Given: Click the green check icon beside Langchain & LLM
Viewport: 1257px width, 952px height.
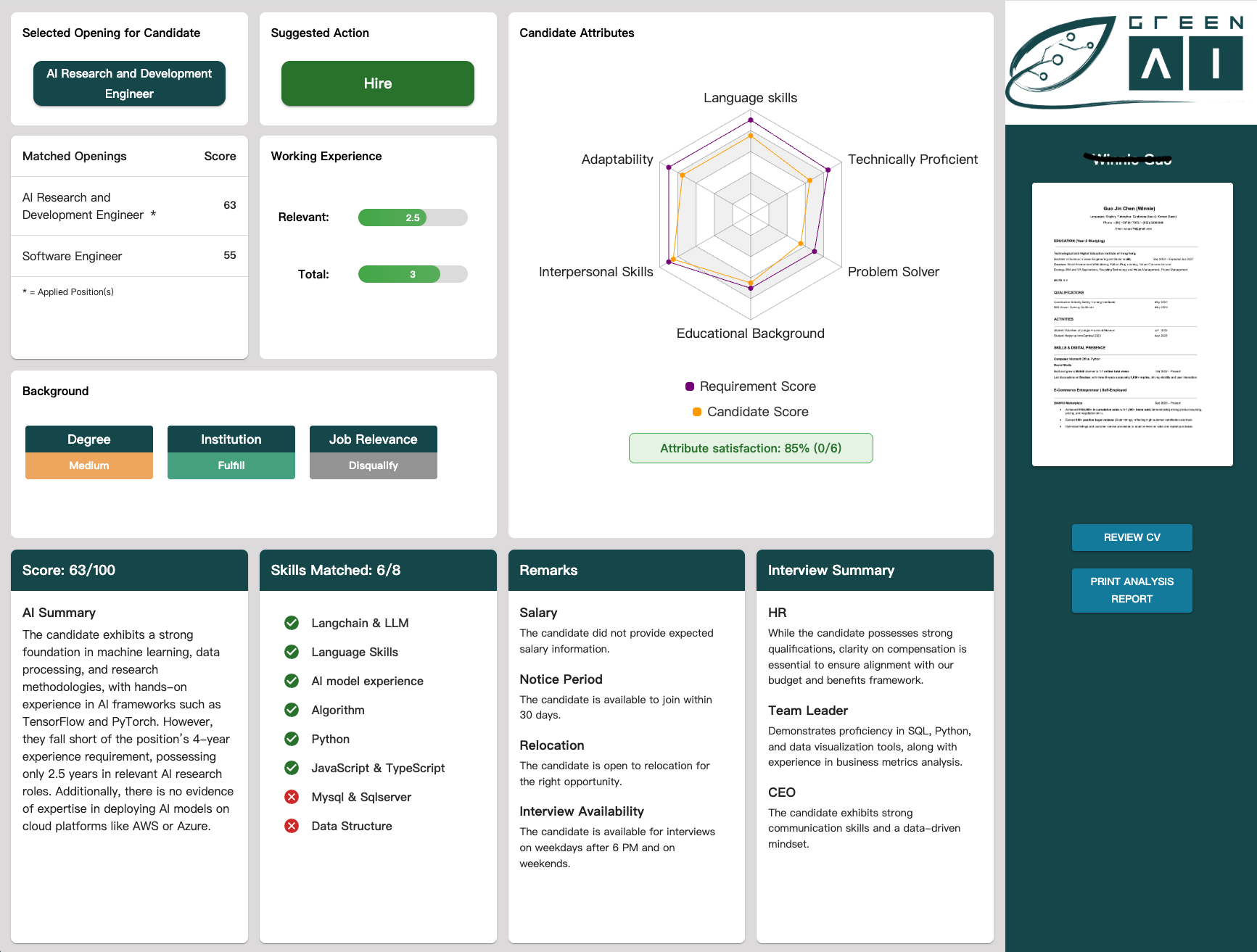Looking at the screenshot, I should [292, 623].
